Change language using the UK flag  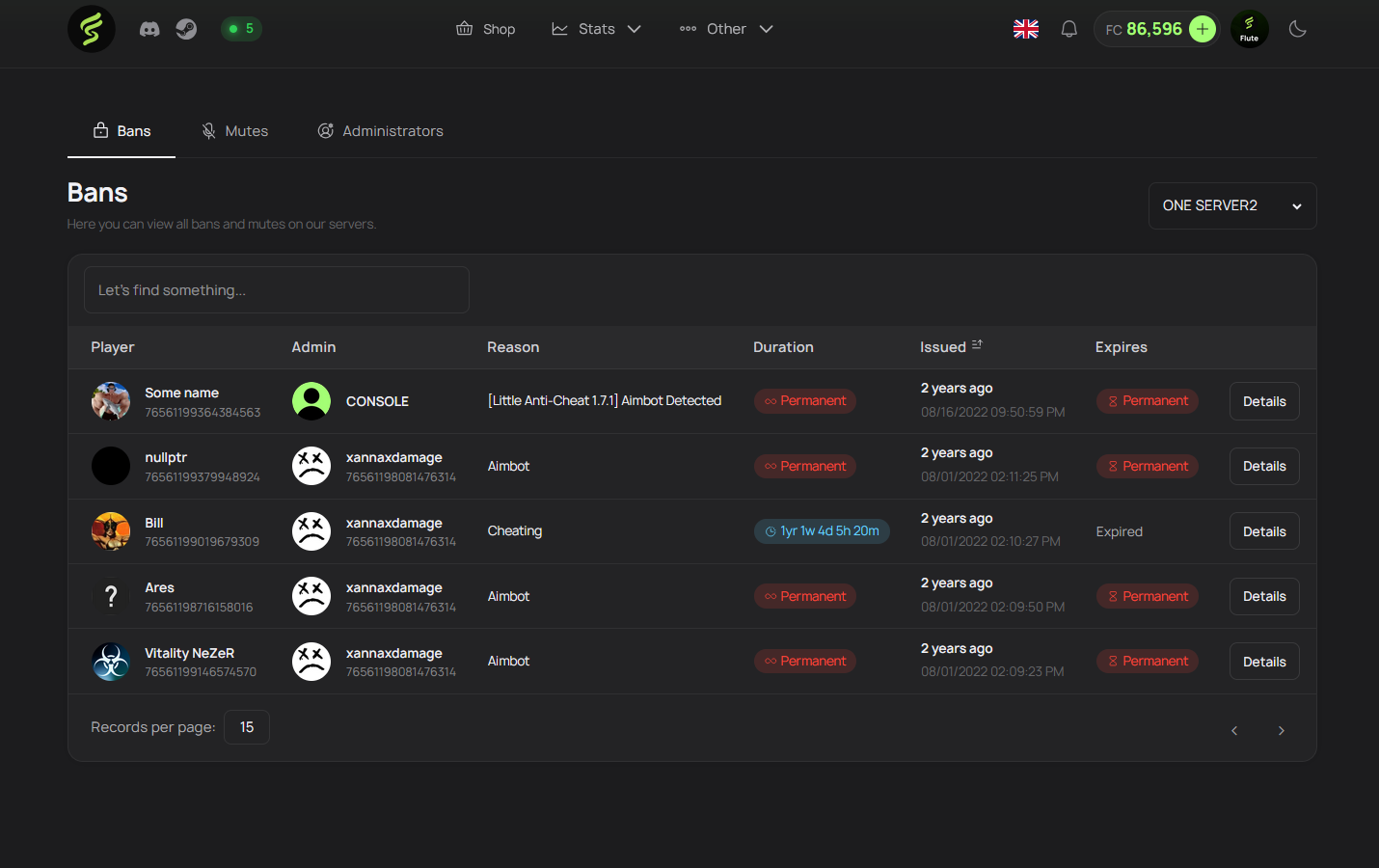[x=1025, y=28]
